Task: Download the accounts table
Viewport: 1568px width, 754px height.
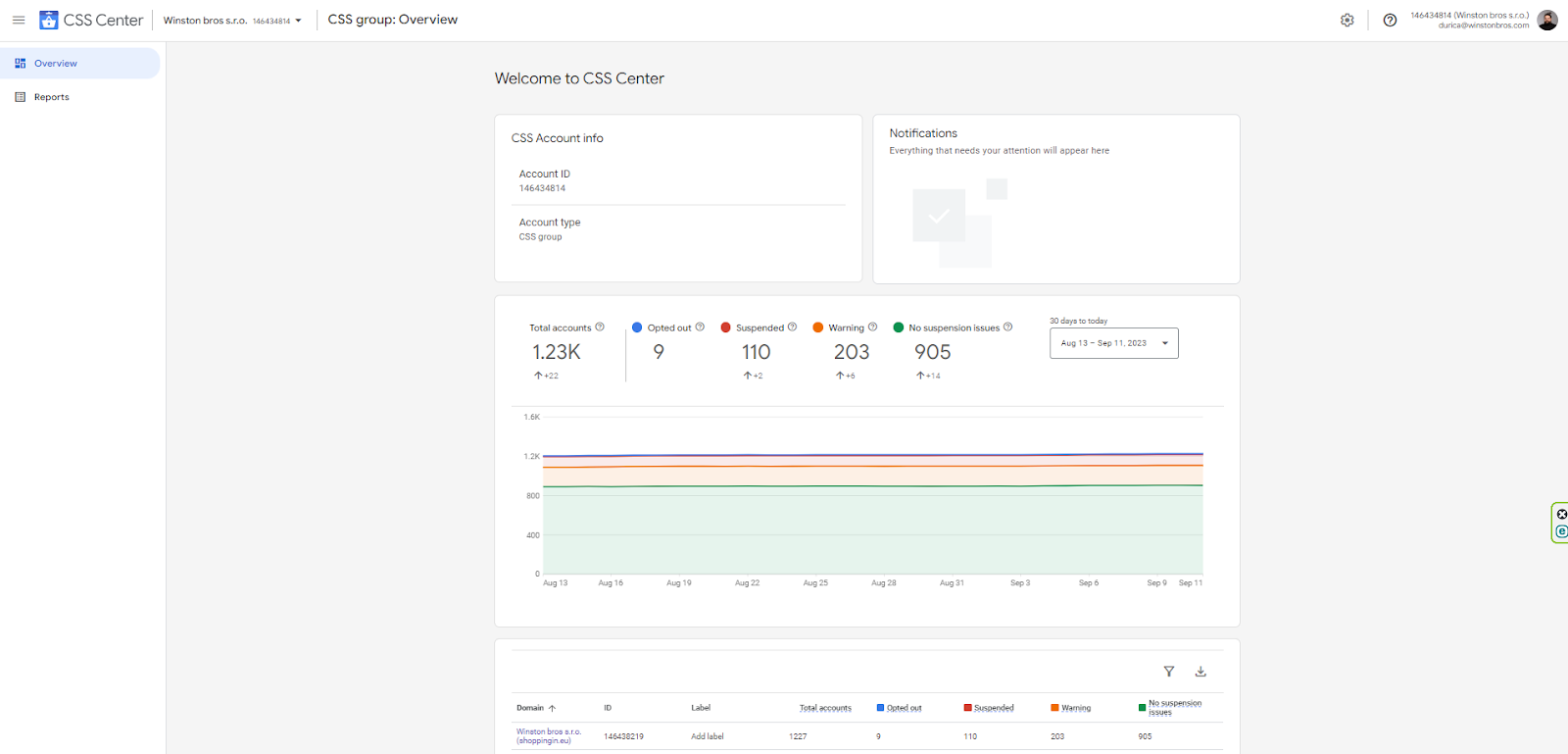Action: [x=1200, y=672]
